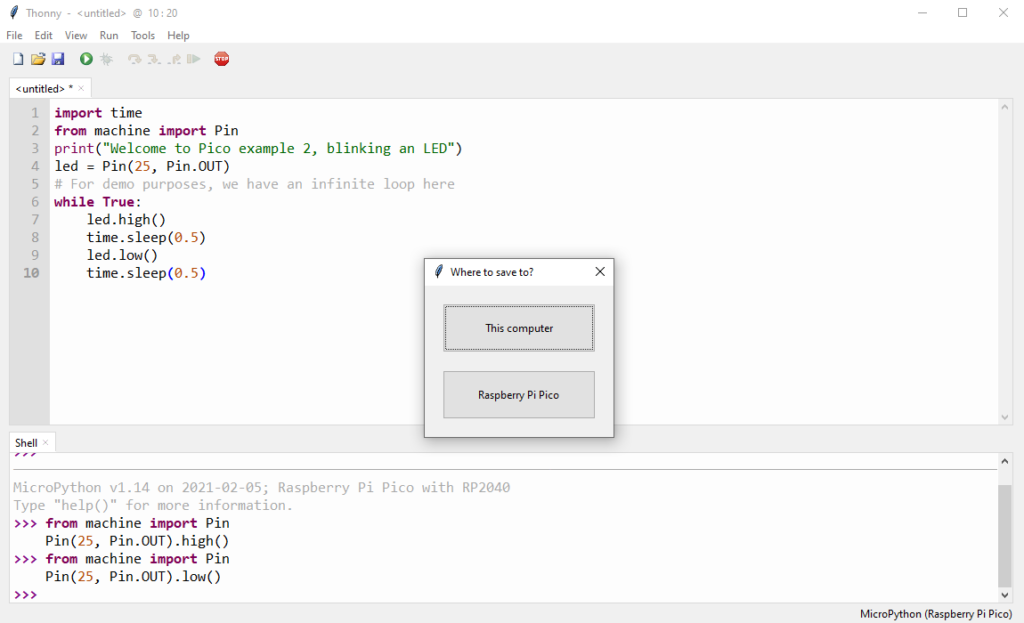
Task: Choose This computer save location
Action: pos(519,328)
